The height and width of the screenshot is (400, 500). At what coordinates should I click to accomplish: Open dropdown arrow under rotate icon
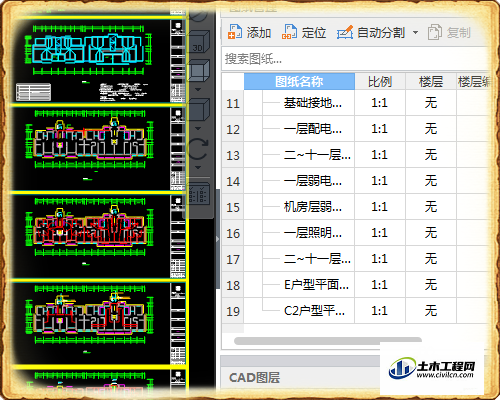pyautogui.click(x=198, y=167)
